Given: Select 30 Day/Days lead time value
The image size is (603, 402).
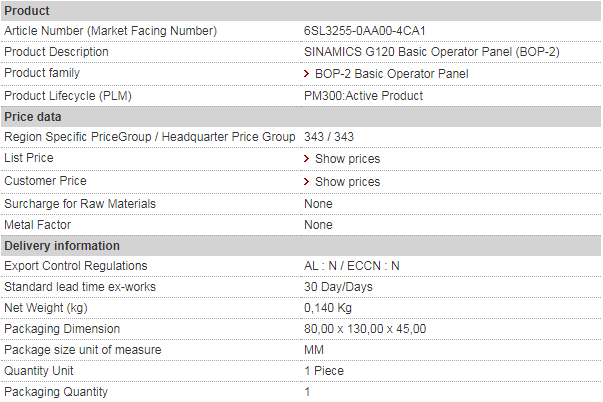Looking at the screenshot, I should (338, 287).
